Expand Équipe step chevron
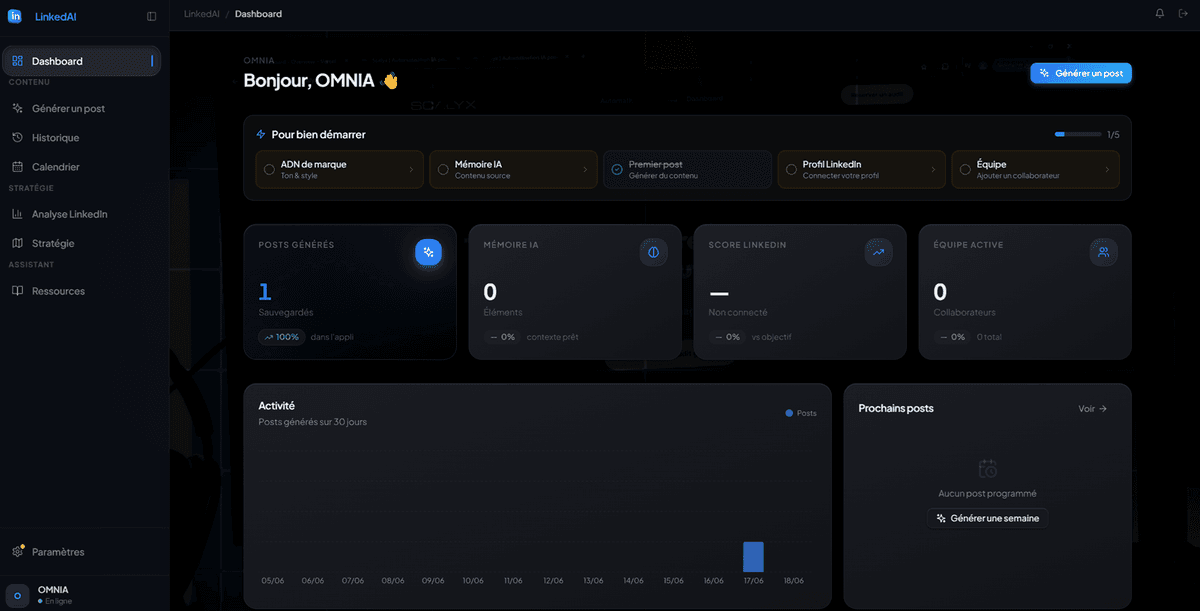1200x611 pixels. (x=1107, y=170)
